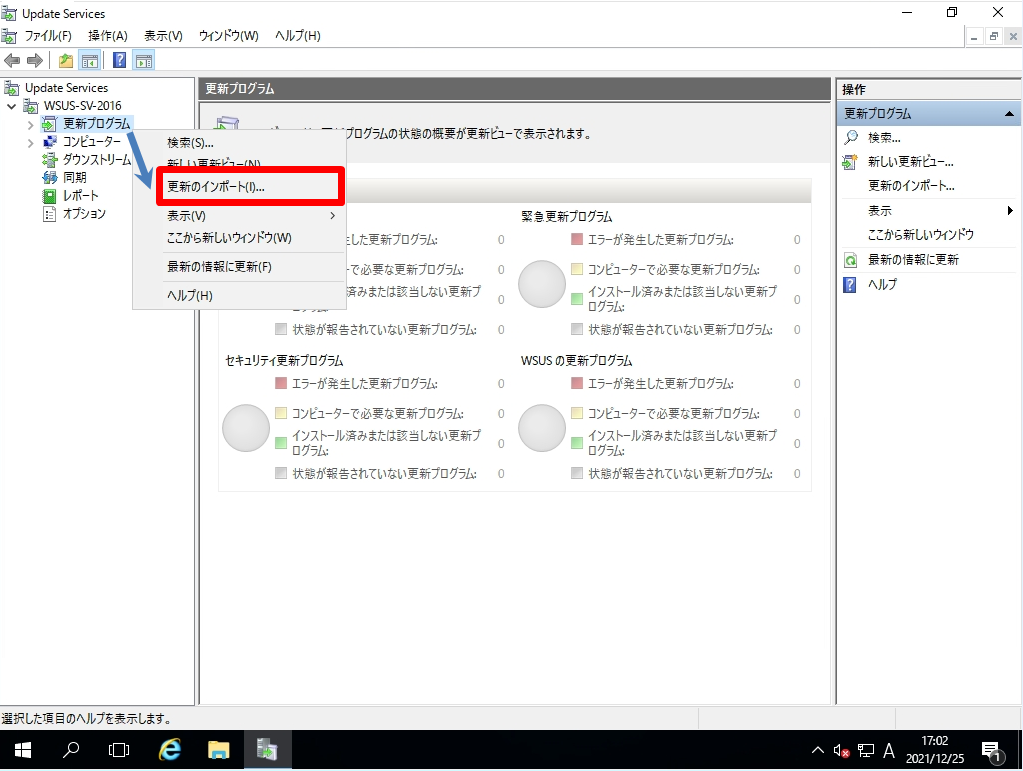1023x771 pixels.
Task: Click the 緊急更新プログラム section heading
Action: point(566,217)
